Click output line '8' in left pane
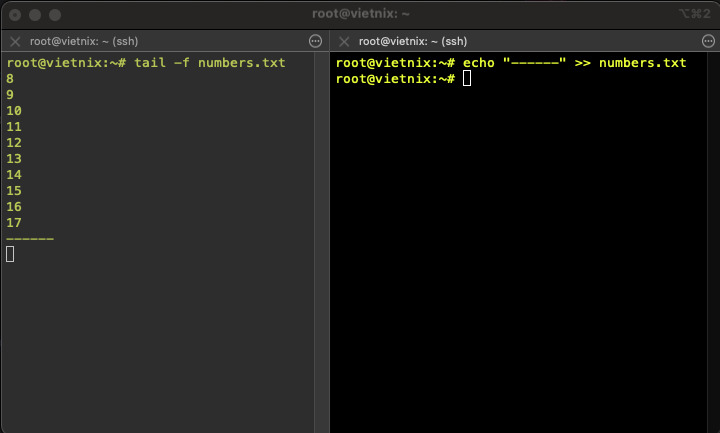This screenshot has width=720, height=433. 10,79
